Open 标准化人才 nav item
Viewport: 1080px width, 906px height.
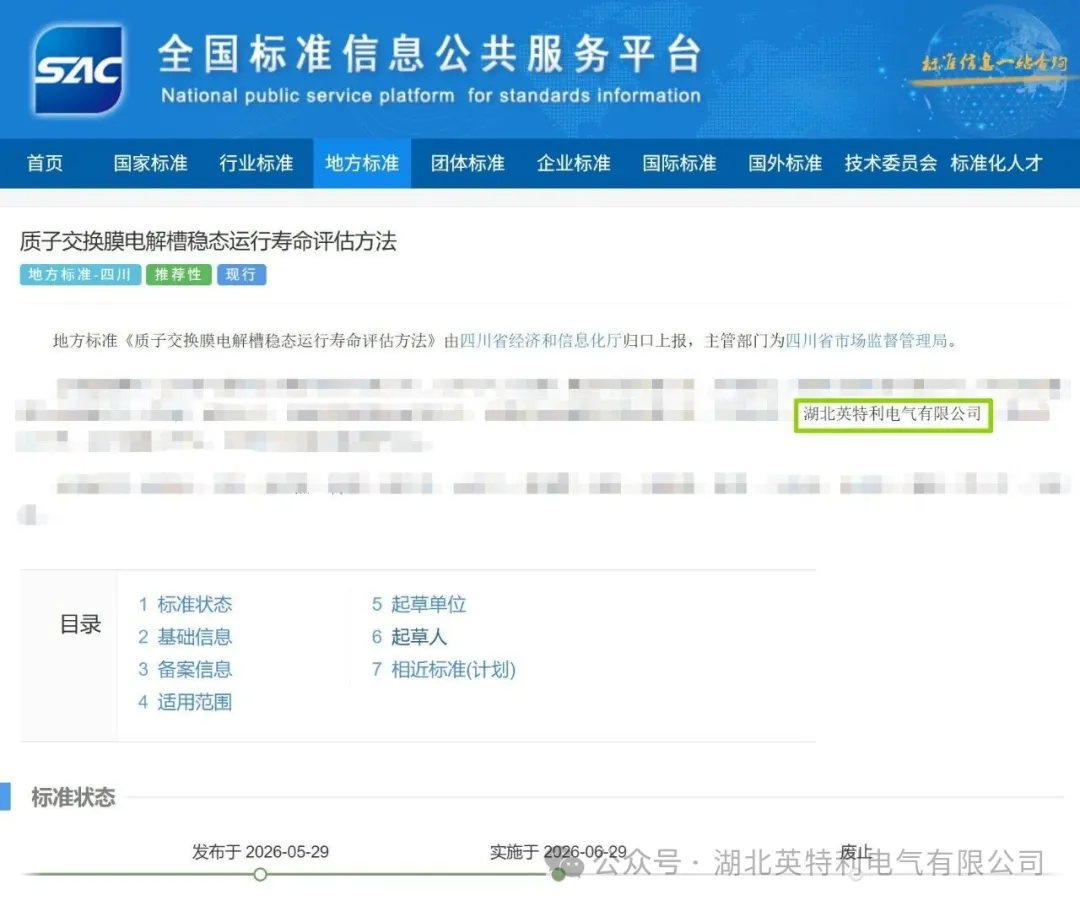pyautogui.click(x=996, y=163)
